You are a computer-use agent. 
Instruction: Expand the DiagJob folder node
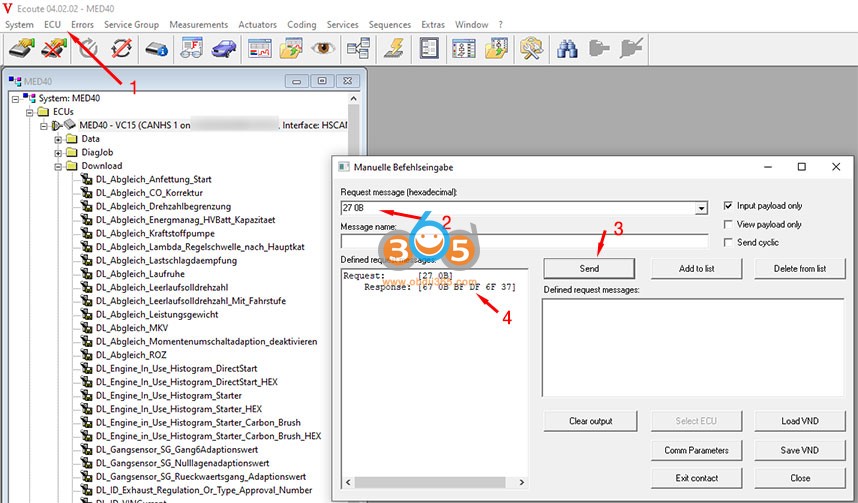(58, 153)
